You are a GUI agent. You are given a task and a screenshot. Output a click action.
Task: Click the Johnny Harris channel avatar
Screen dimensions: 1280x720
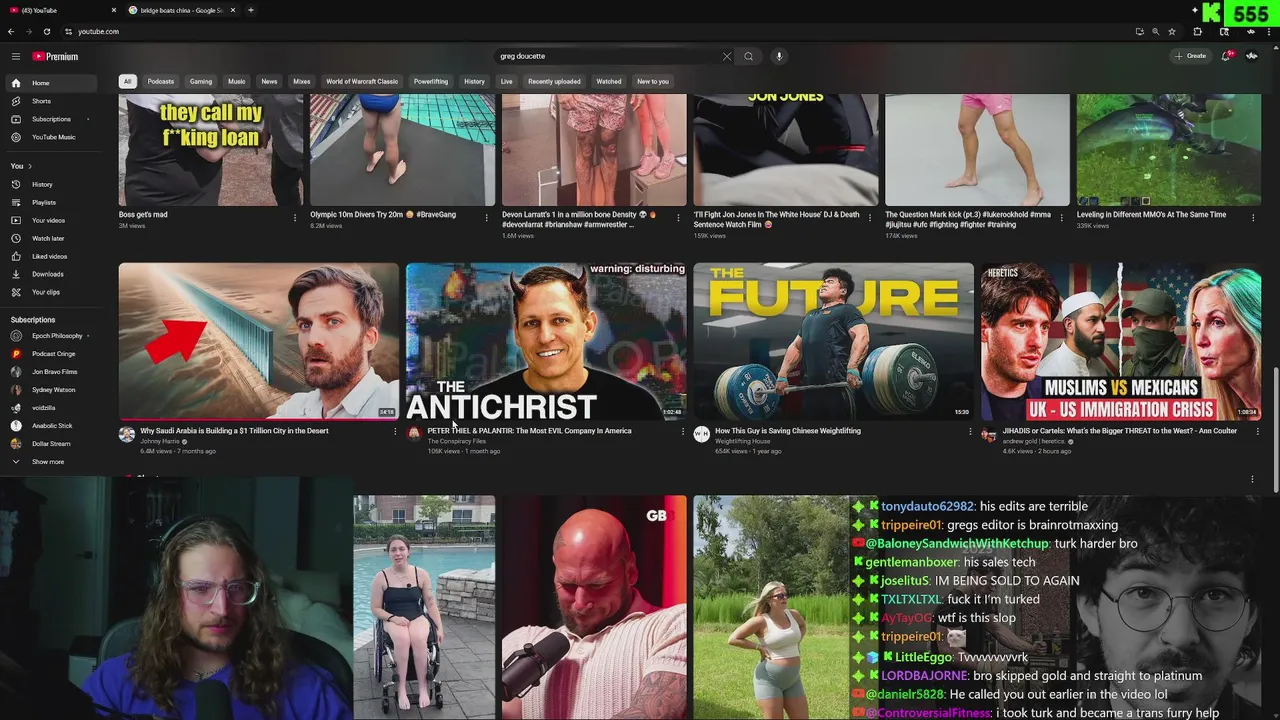[x=126, y=434]
